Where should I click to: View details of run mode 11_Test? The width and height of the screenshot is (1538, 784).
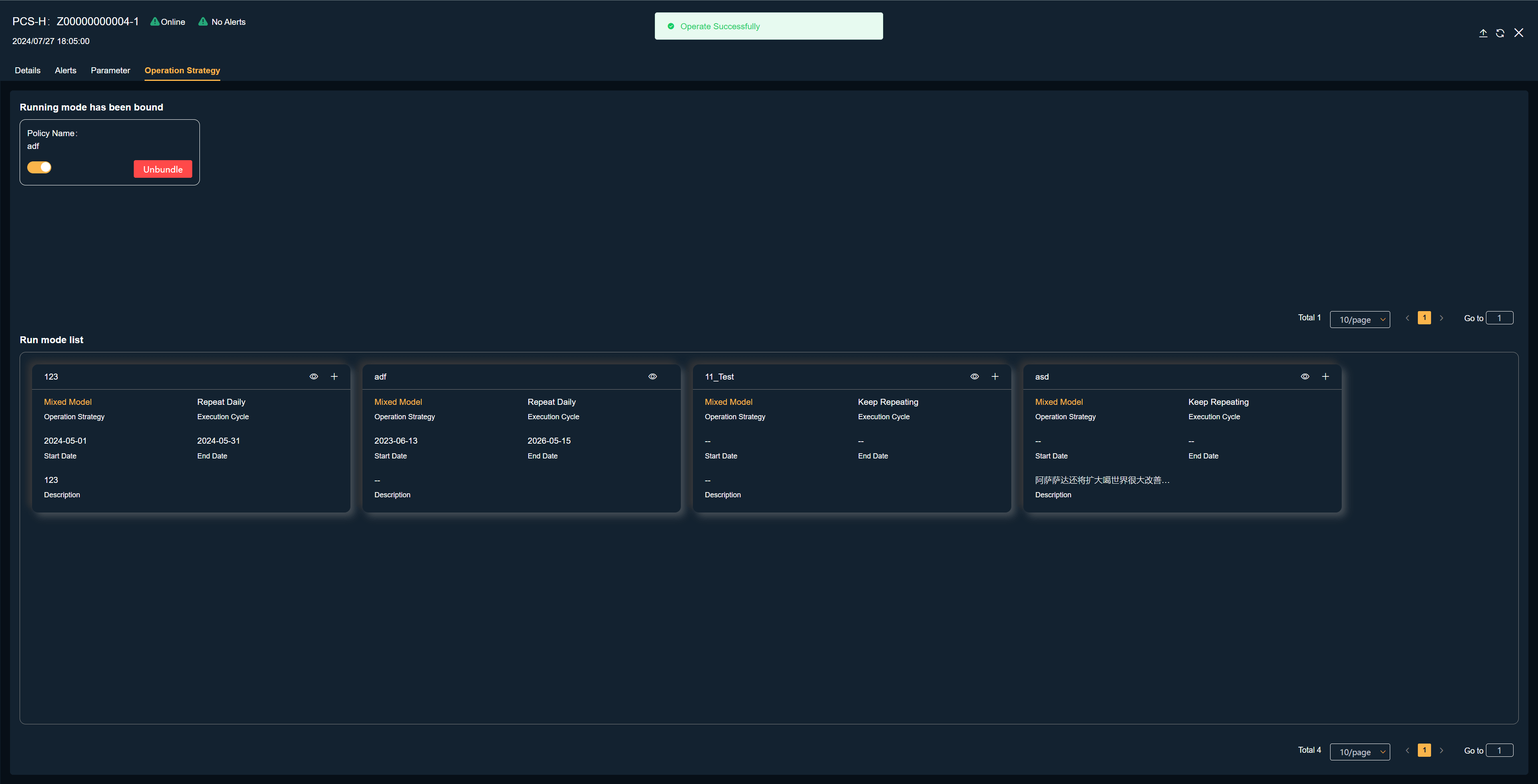point(974,377)
